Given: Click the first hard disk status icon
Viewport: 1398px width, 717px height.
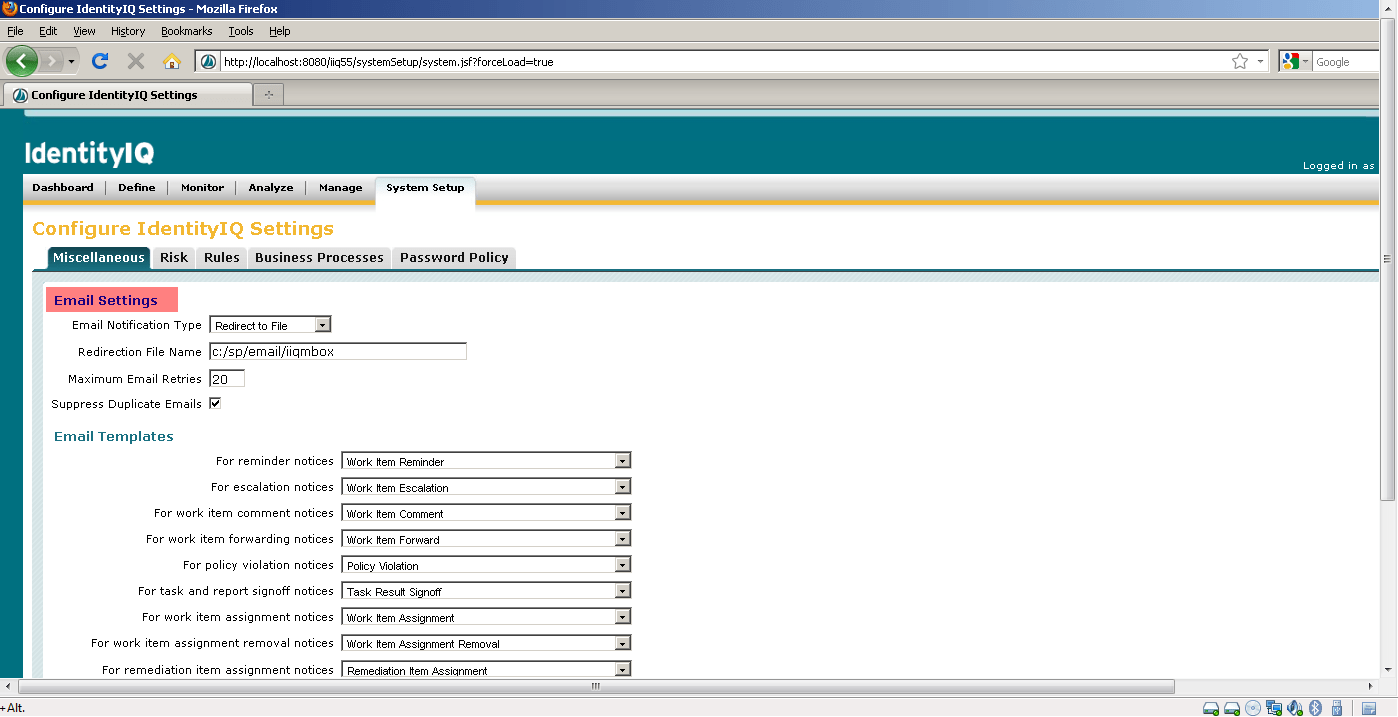Looking at the screenshot, I should (1211, 708).
